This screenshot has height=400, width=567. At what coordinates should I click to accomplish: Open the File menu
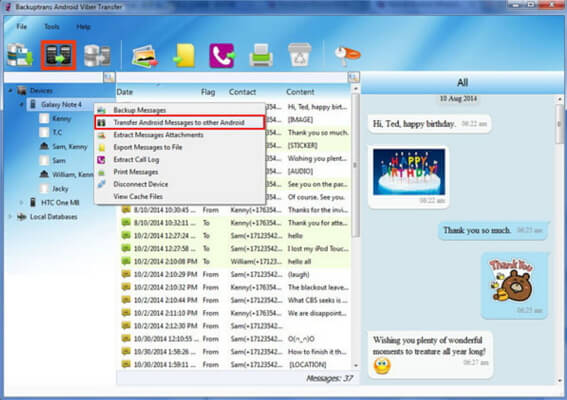(x=22, y=27)
